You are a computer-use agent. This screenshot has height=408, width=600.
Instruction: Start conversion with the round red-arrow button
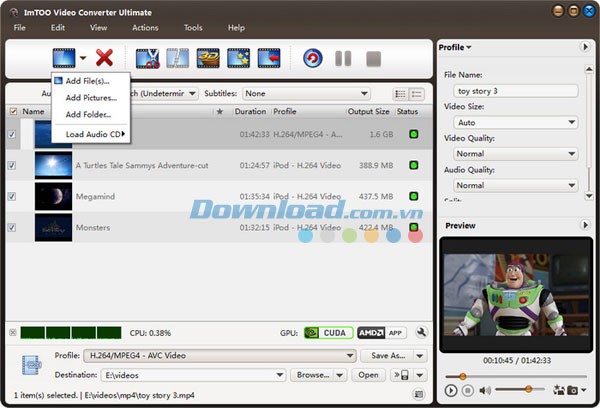(x=313, y=59)
